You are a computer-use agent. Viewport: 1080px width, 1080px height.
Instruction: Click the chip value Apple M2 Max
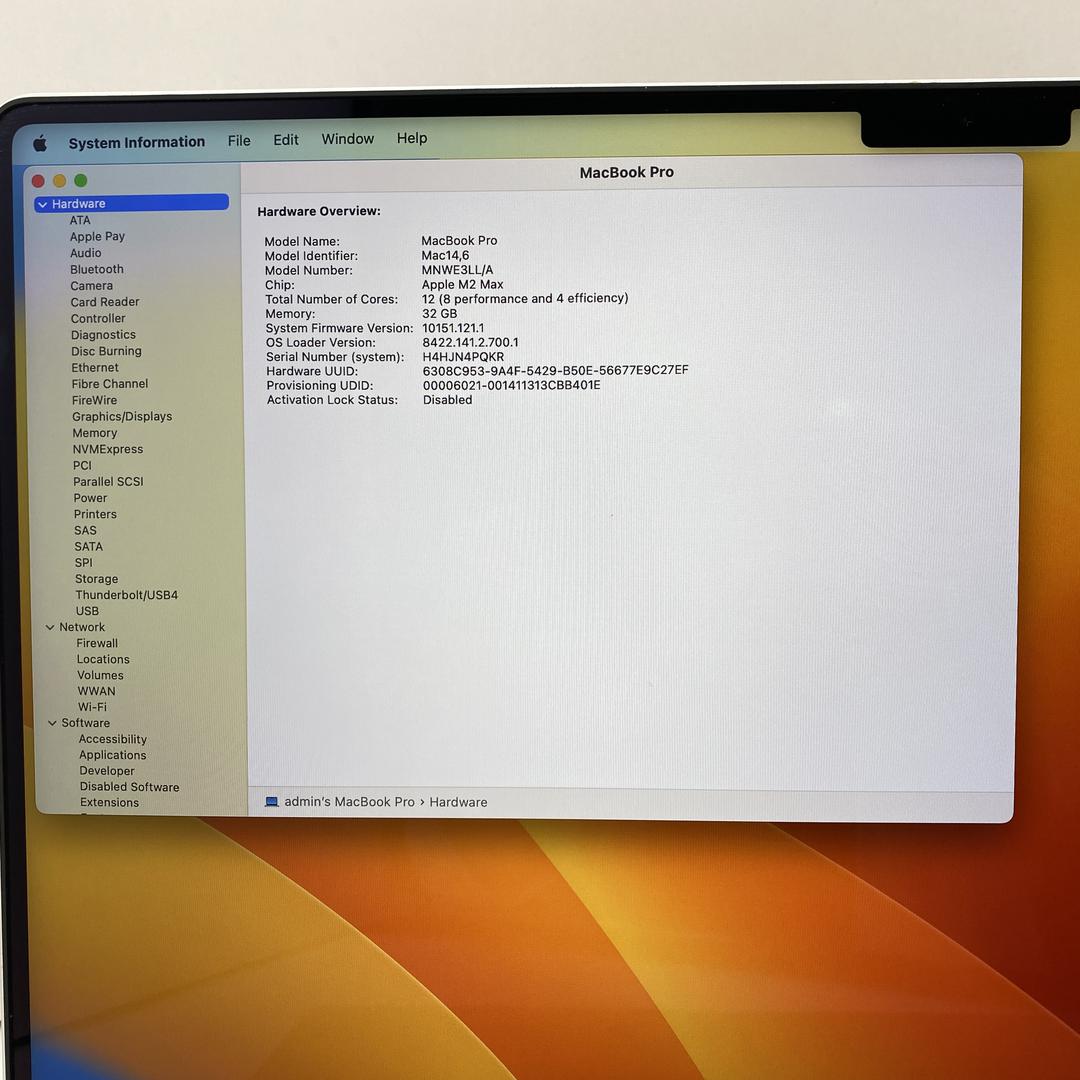[x=463, y=285]
